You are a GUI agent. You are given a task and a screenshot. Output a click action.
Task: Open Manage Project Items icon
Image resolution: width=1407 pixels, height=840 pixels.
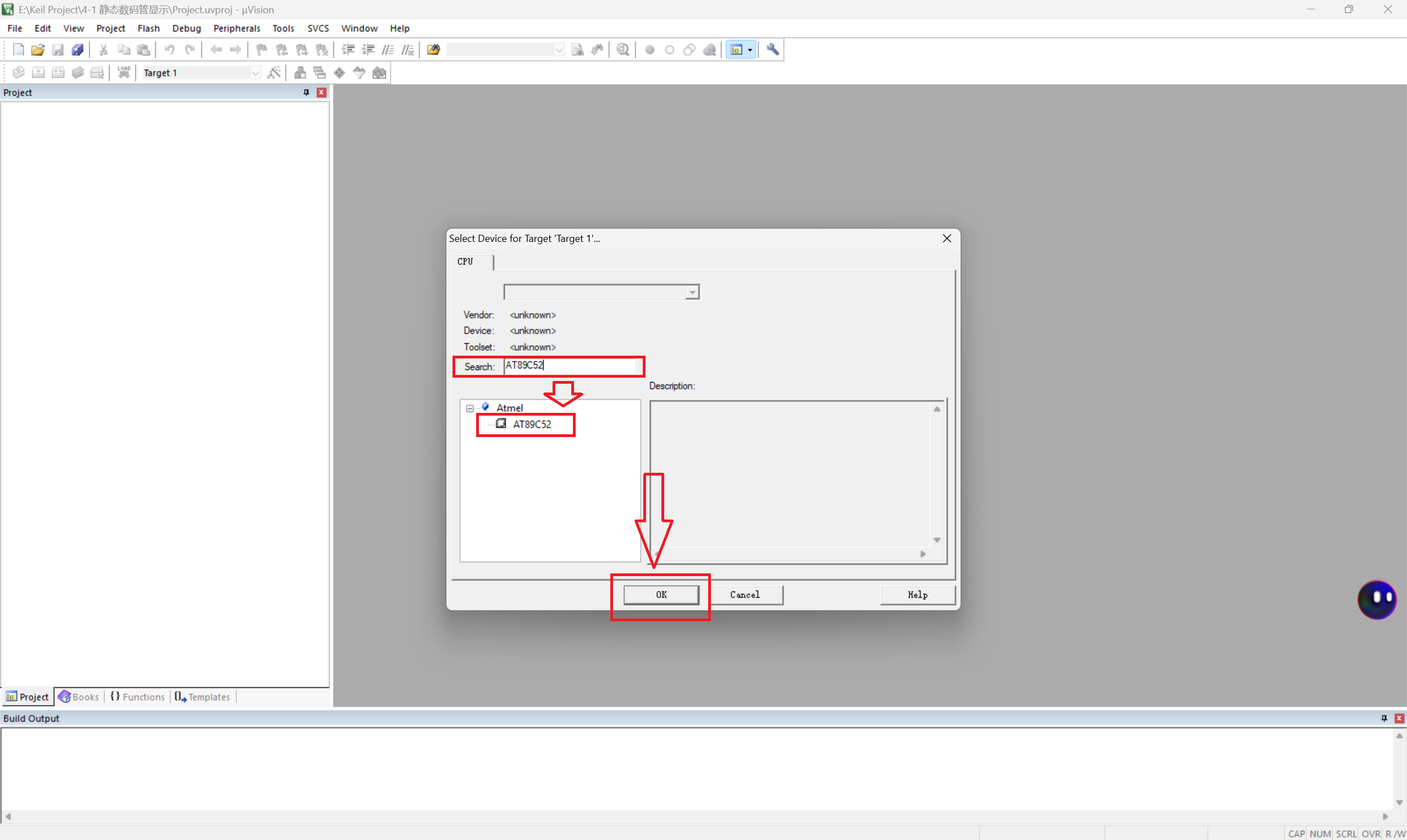(300, 73)
